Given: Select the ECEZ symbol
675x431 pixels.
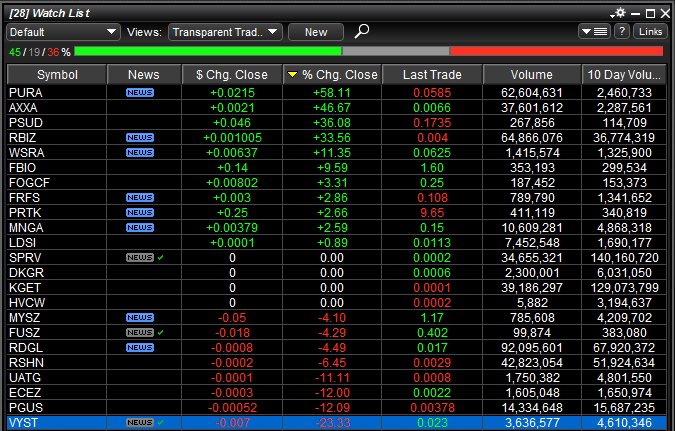Looking at the screenshot, I should click(25, 393).
